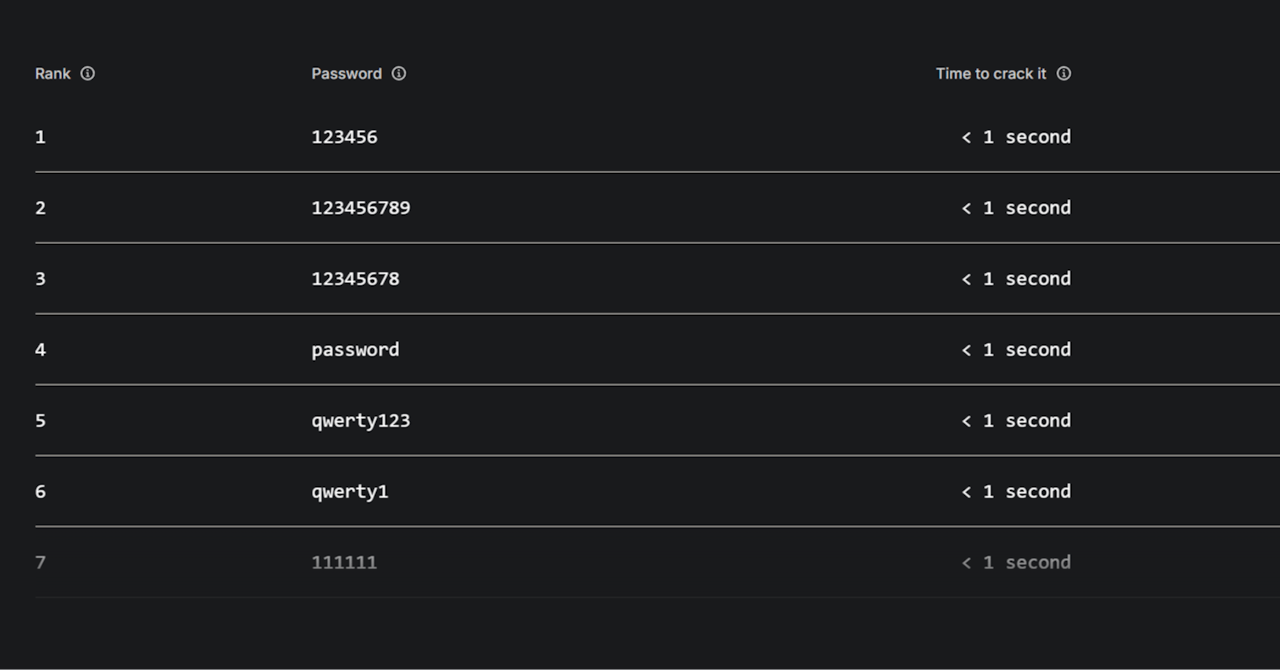Click the info icon beside Password header
This screenshot has height=670, width=1280.
click(399, 73)
